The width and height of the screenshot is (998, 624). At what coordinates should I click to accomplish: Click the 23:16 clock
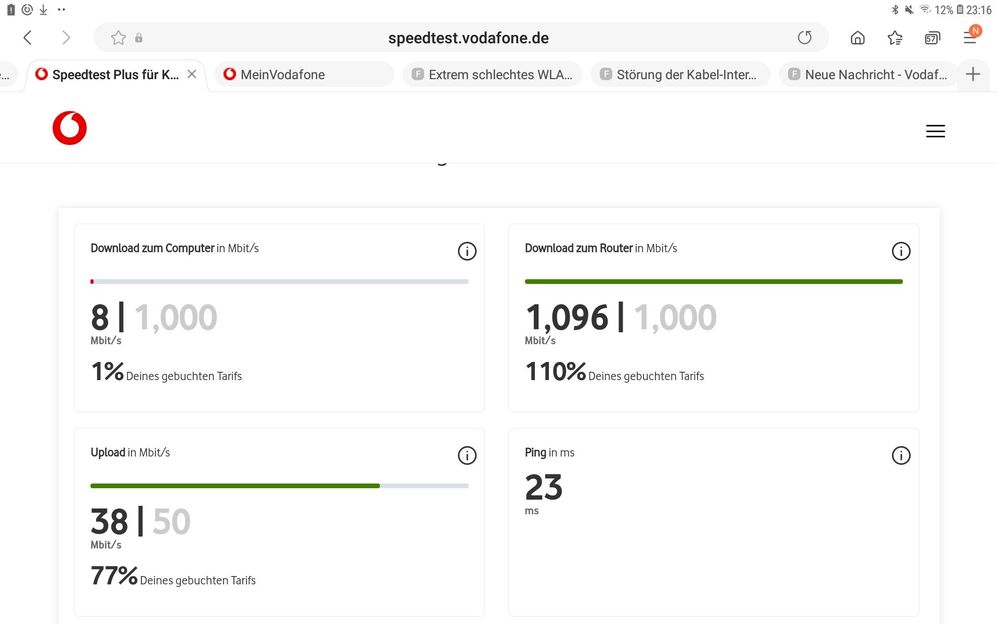point(979,10)
